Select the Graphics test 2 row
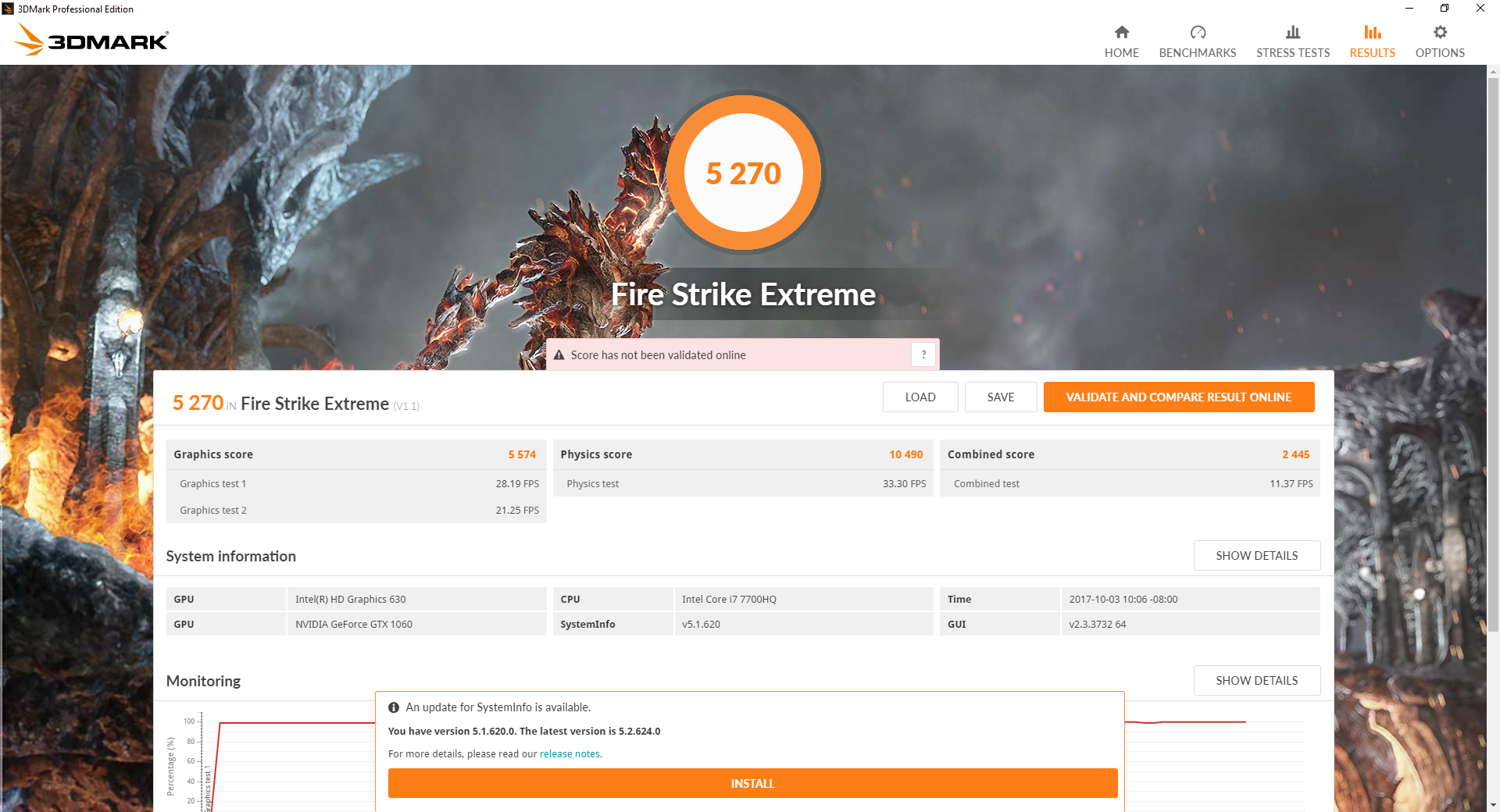Image resolution: width=1500 pixels, height=812 pixels. point(356,510)
